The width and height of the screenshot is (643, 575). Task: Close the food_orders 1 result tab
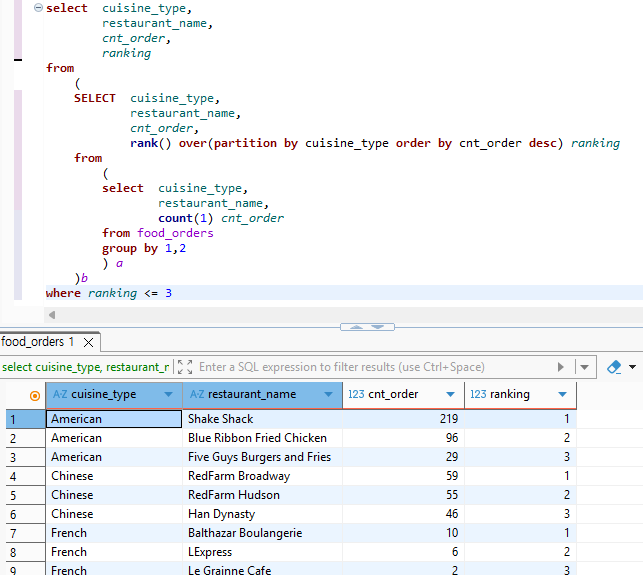[x=88, y=342]
